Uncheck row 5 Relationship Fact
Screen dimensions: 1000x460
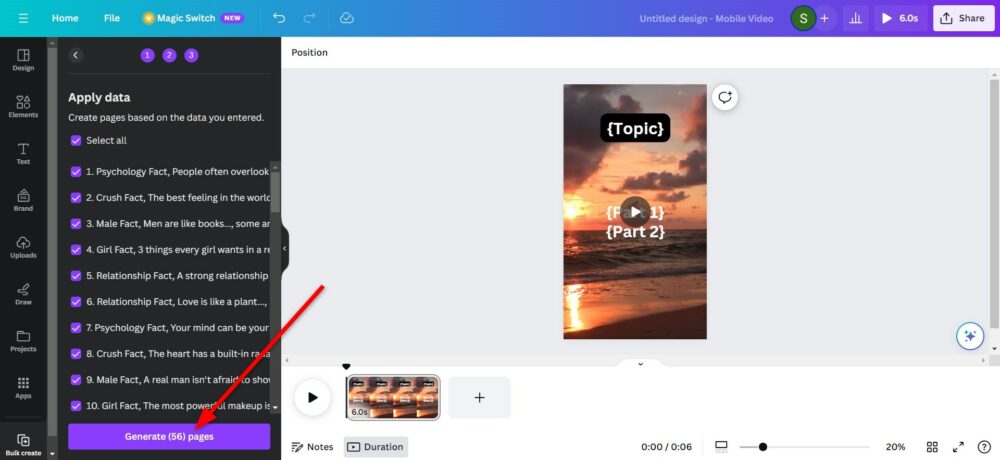pos(76,276)
